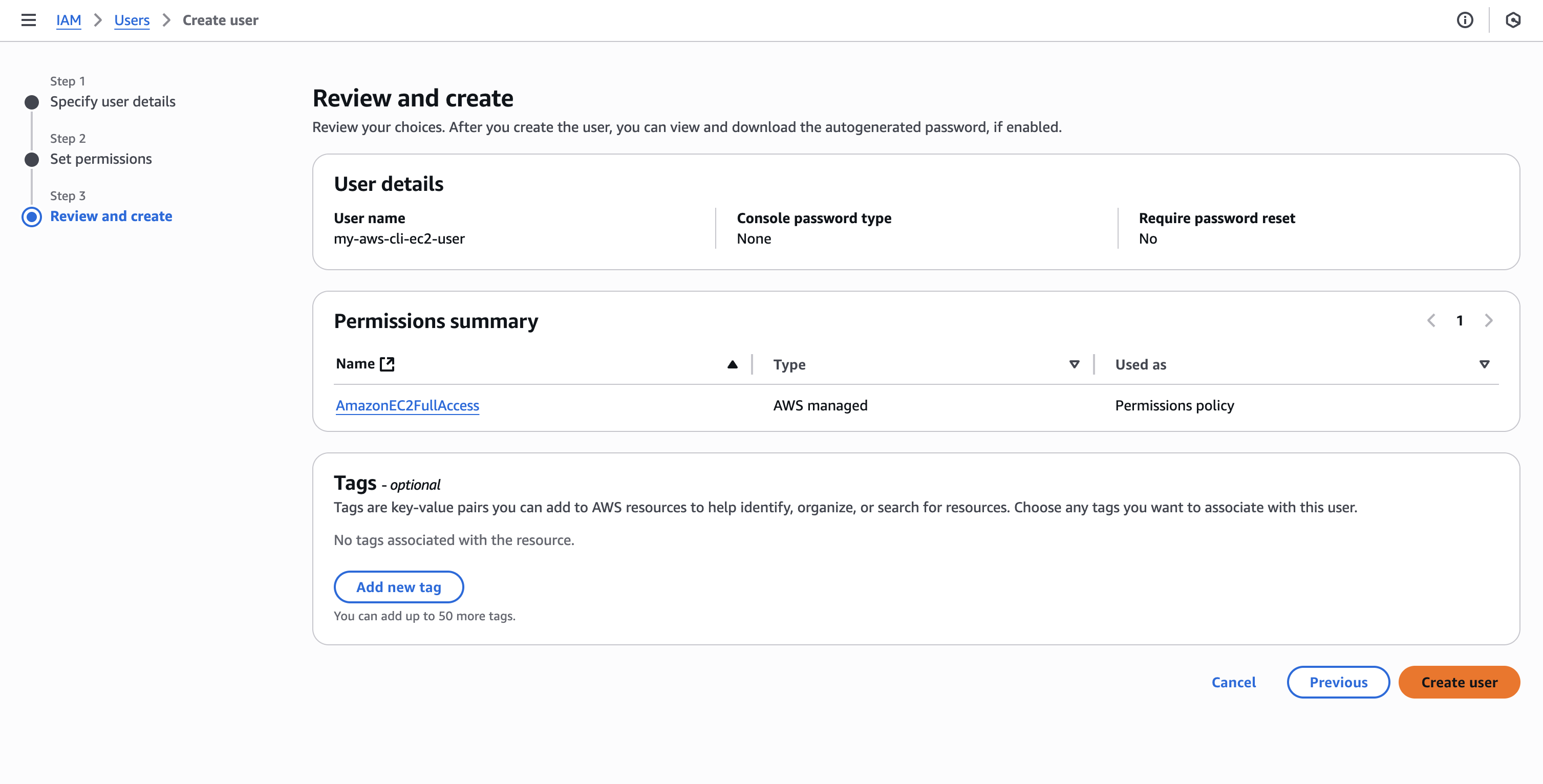Open AmazonEC2FullAccess policy link
Image resolution: width=1543 pixels, height=784 pixels.
coord(408,405)
